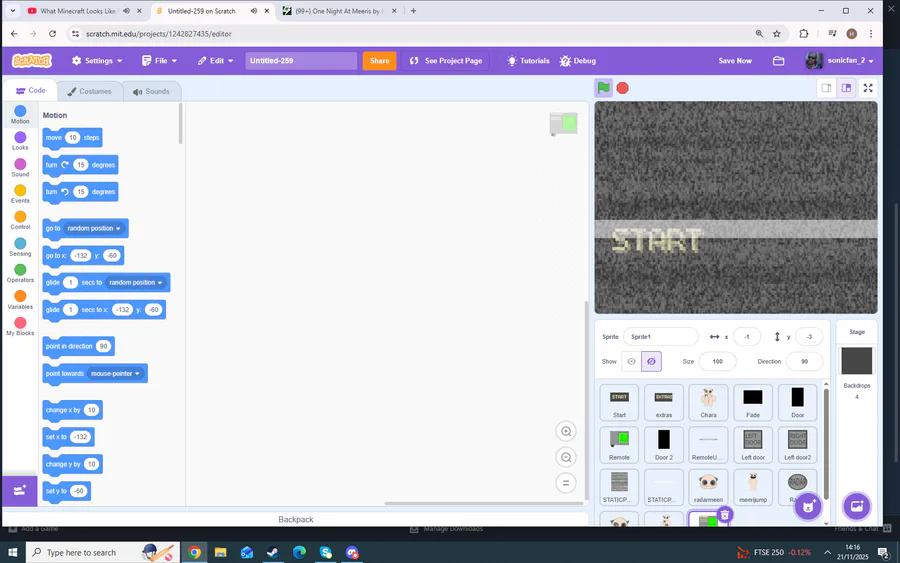The image size is (900, 563).
Task: Show the sprite with the eye button
Action: pyautogui.click(x=631, y=362)
